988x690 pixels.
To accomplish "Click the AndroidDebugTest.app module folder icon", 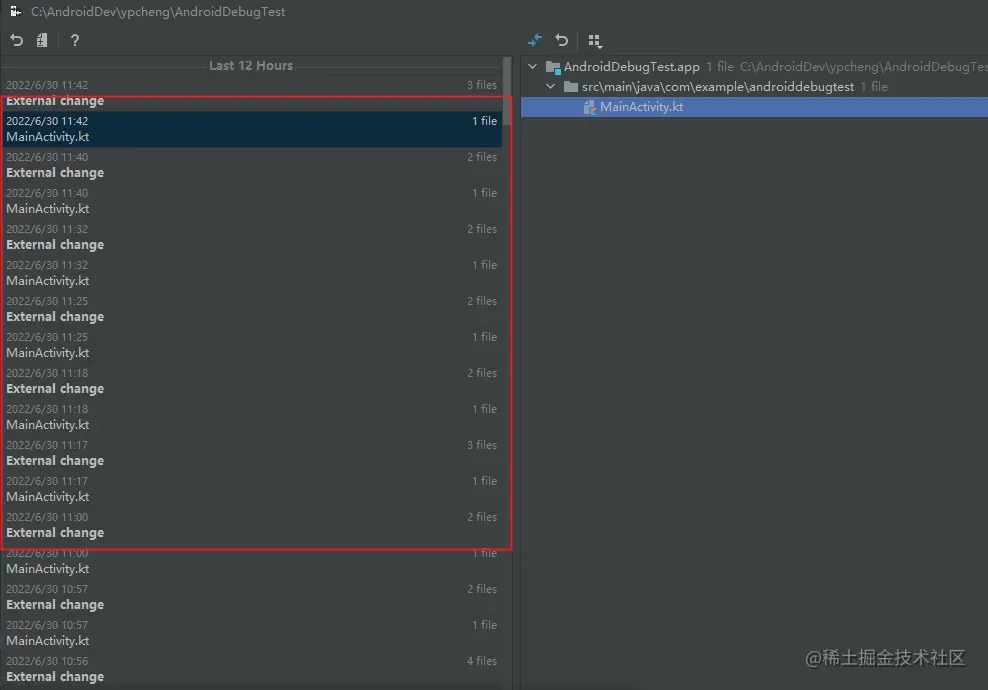I will (x=553, y=67).
